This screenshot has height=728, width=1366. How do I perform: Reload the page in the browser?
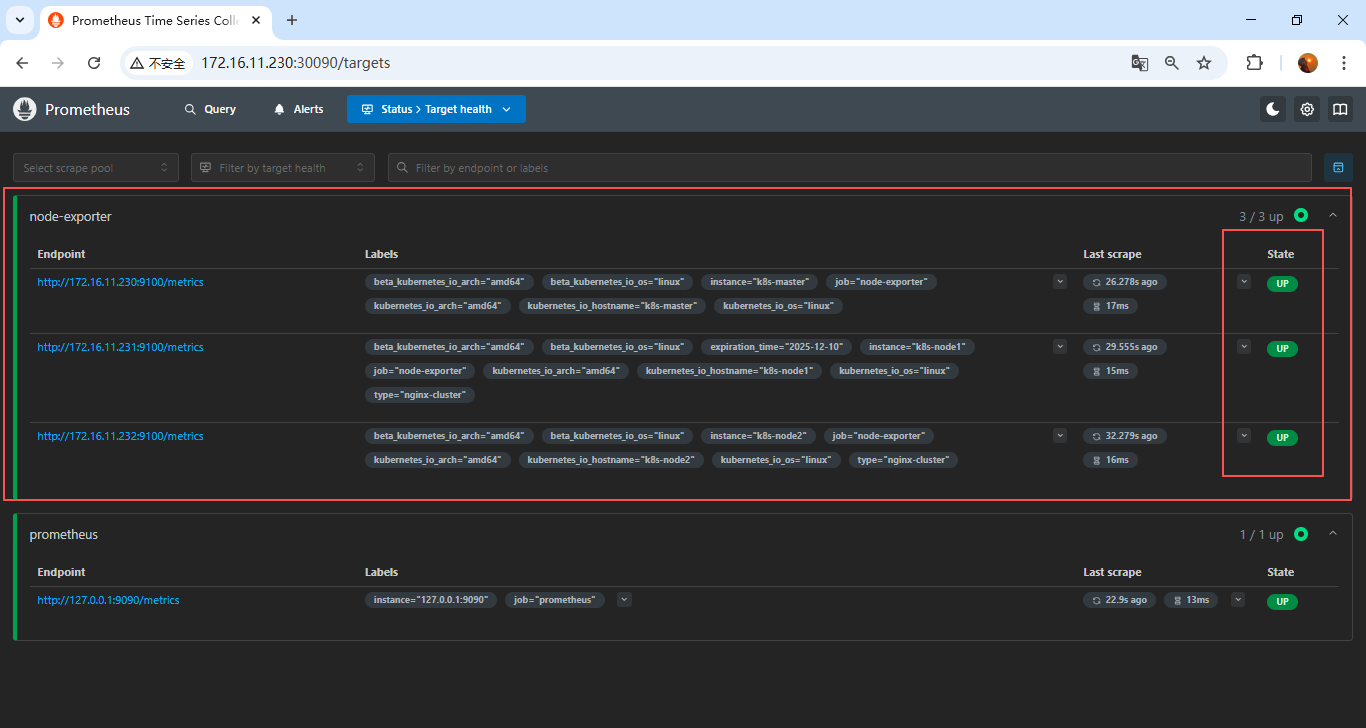tap(94, 63)
